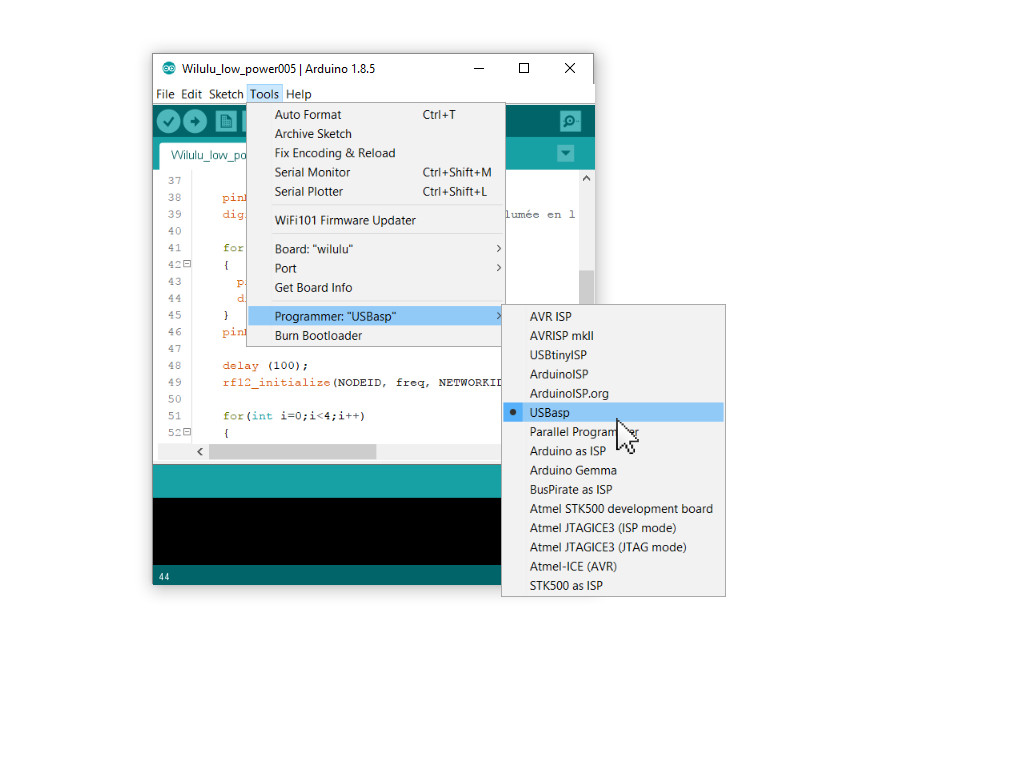Image resolution: width=1024 pixels, height=768 pixels.
Task: Open the tab options dropdown arrow
Action: pos(566,153)
